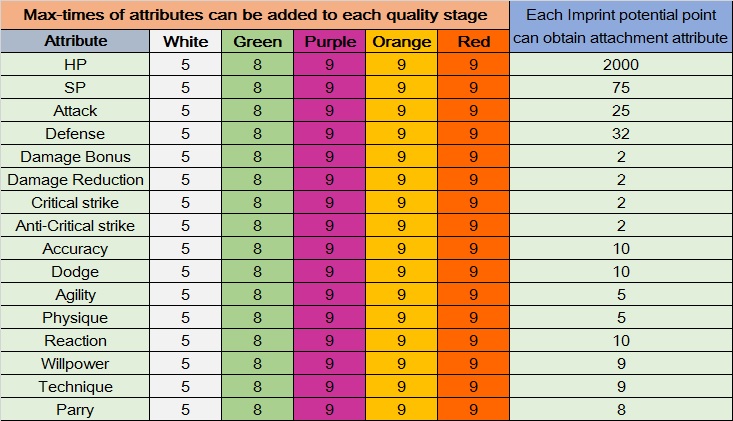The width and height of the screenshot is (733, 421).
Task: Select the "Critical strike" attribute cell
Action: coord(75,203)
